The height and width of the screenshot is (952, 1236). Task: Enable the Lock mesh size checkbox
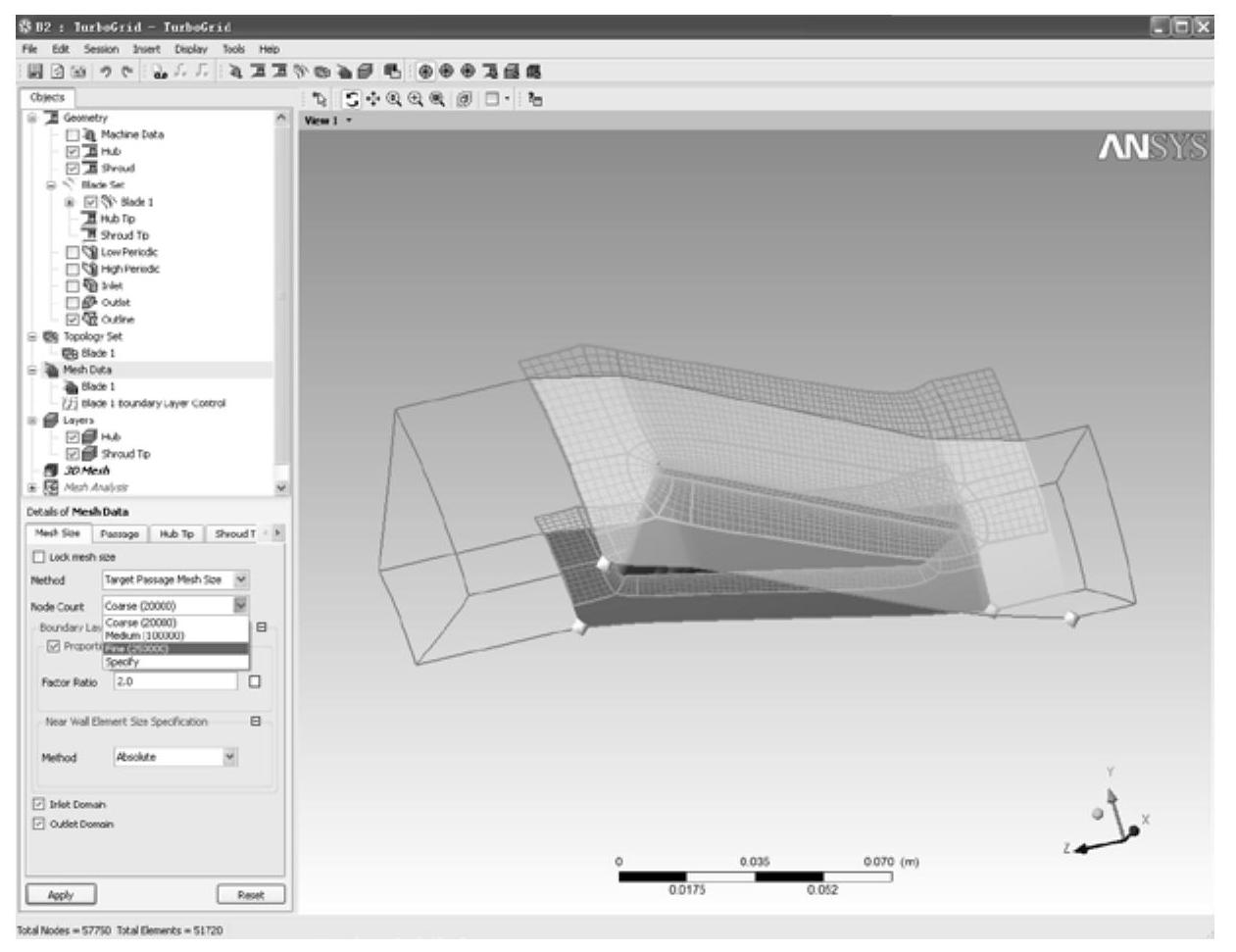(x=39, y=557)
